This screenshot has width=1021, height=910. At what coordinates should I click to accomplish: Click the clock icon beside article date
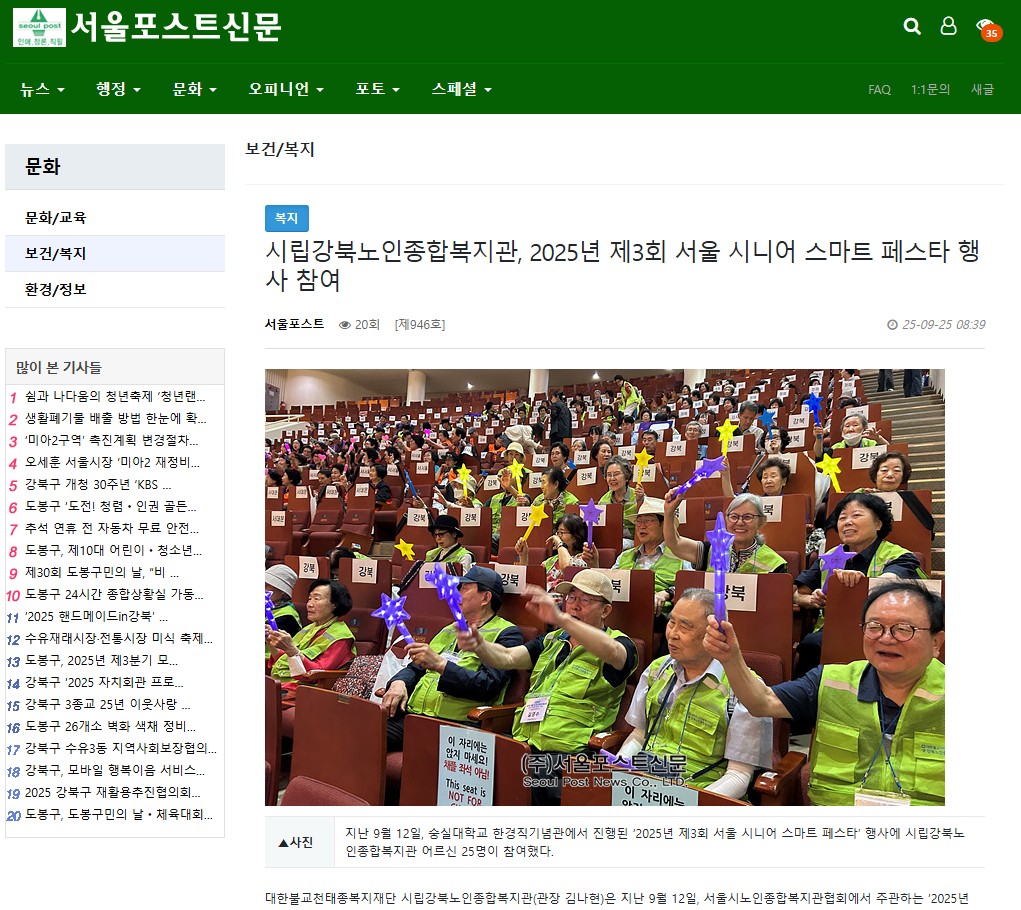pos(892,325)
